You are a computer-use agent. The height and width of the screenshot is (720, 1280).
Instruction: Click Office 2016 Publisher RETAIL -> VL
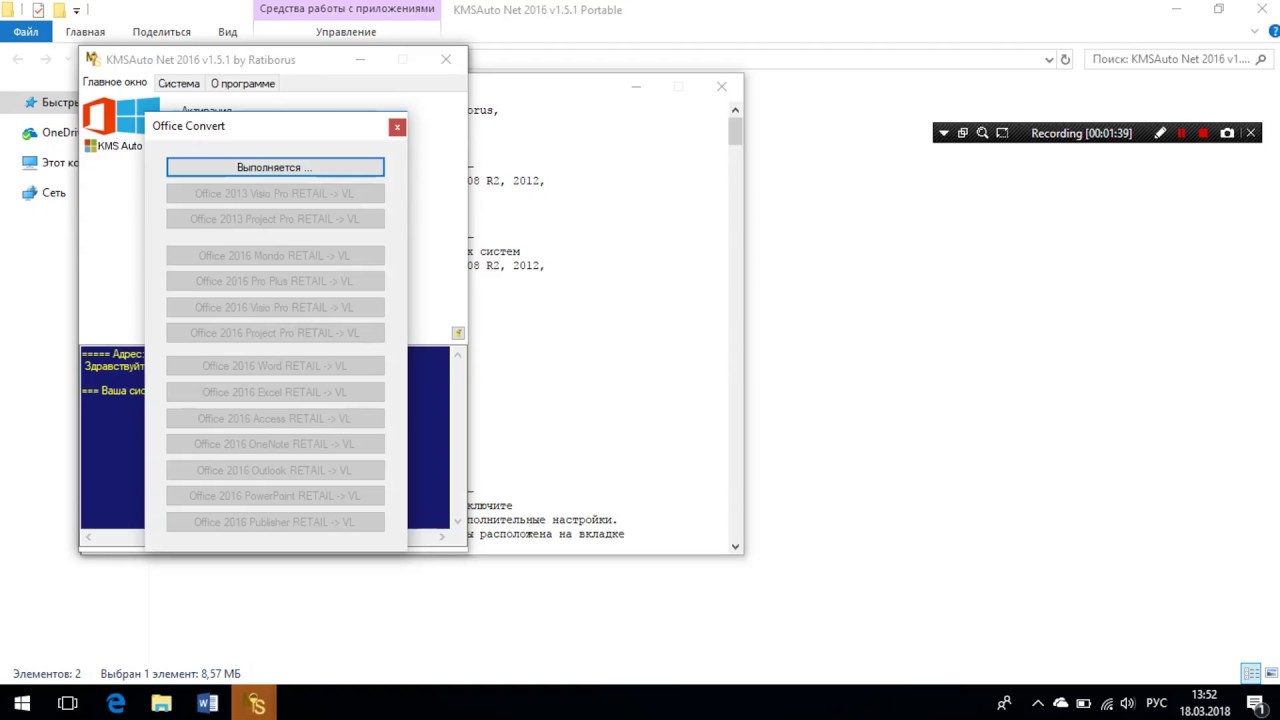(x=275, y=522)
